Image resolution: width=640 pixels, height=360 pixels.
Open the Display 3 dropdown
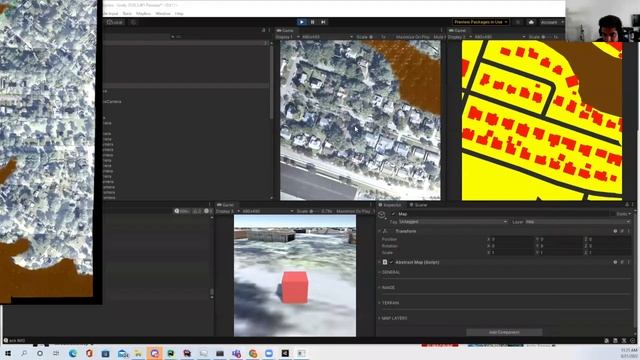click(228, 211)
